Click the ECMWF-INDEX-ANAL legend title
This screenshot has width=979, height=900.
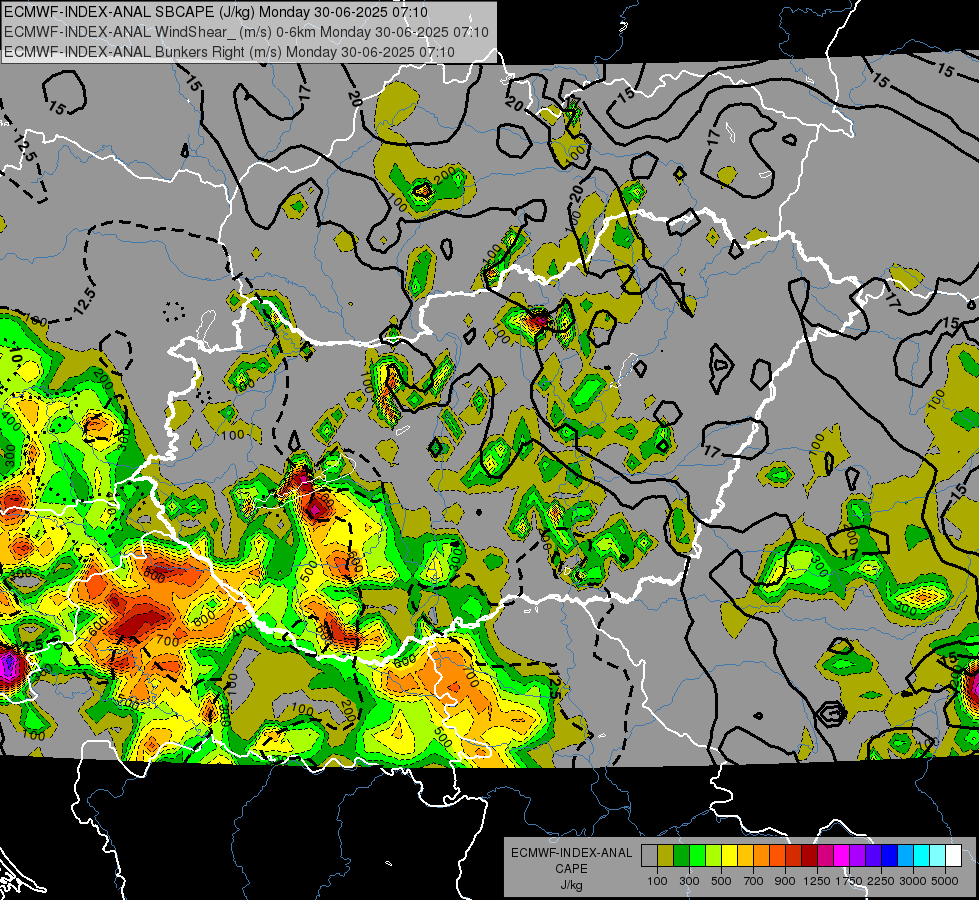[x=571, y=853]
